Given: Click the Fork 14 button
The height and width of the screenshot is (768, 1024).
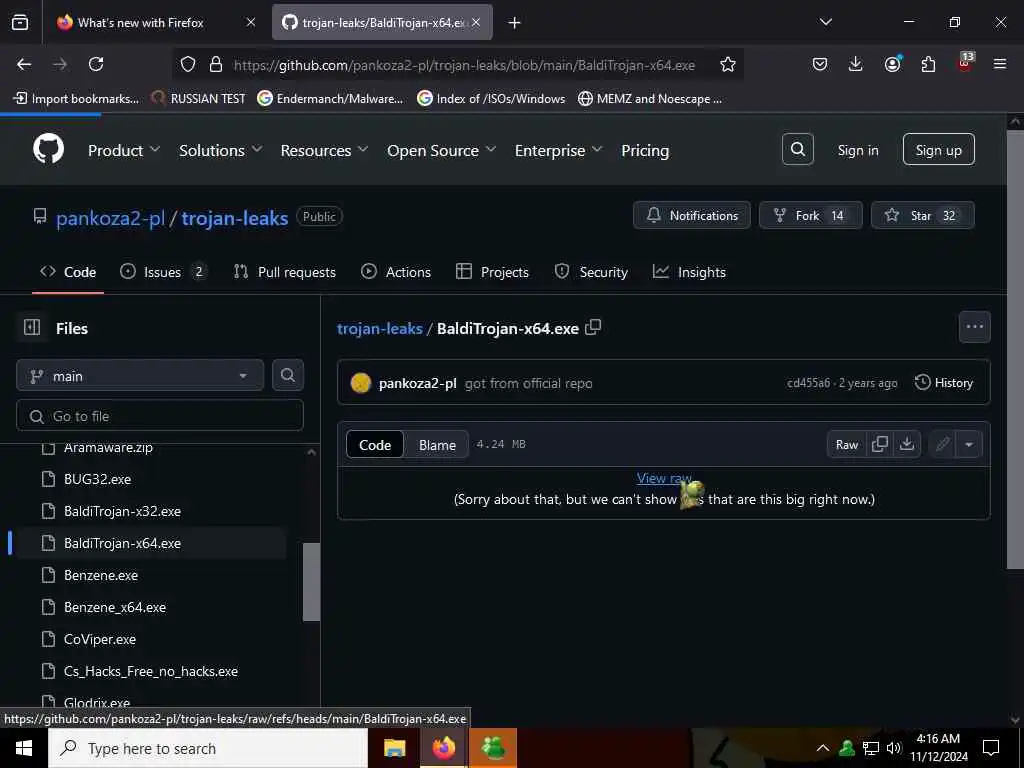Looking at the screenshot, I should [x=810, y=216].
